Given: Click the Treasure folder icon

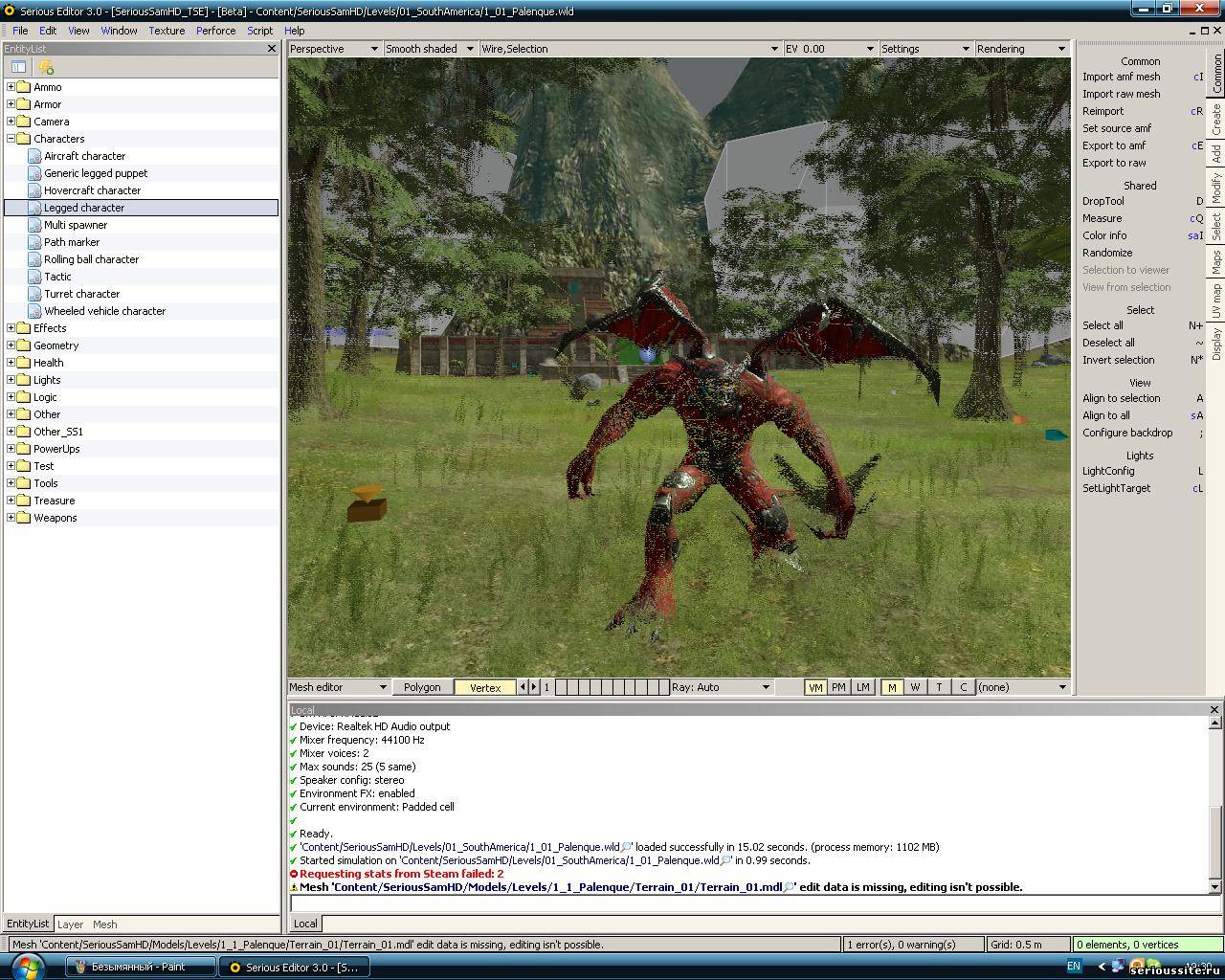Looking at the screenshot, I should [24, 501].
